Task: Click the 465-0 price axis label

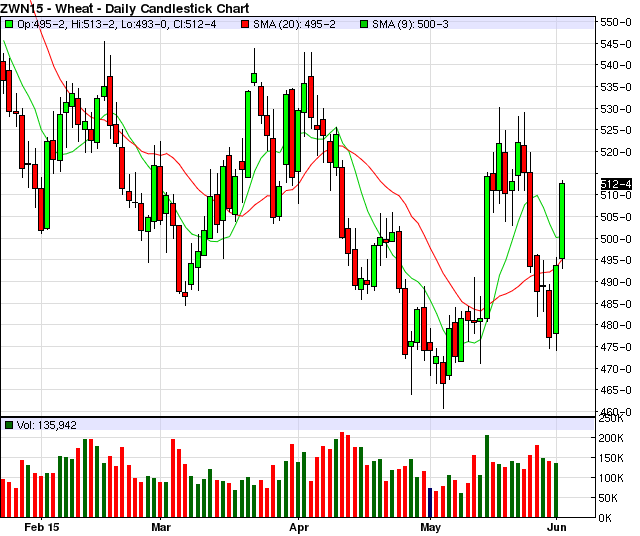Action: [x=616, y=390]
